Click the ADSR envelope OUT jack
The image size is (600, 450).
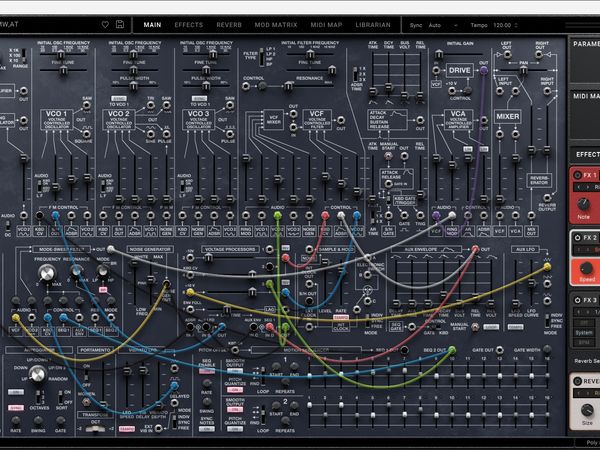pos(420,120)
